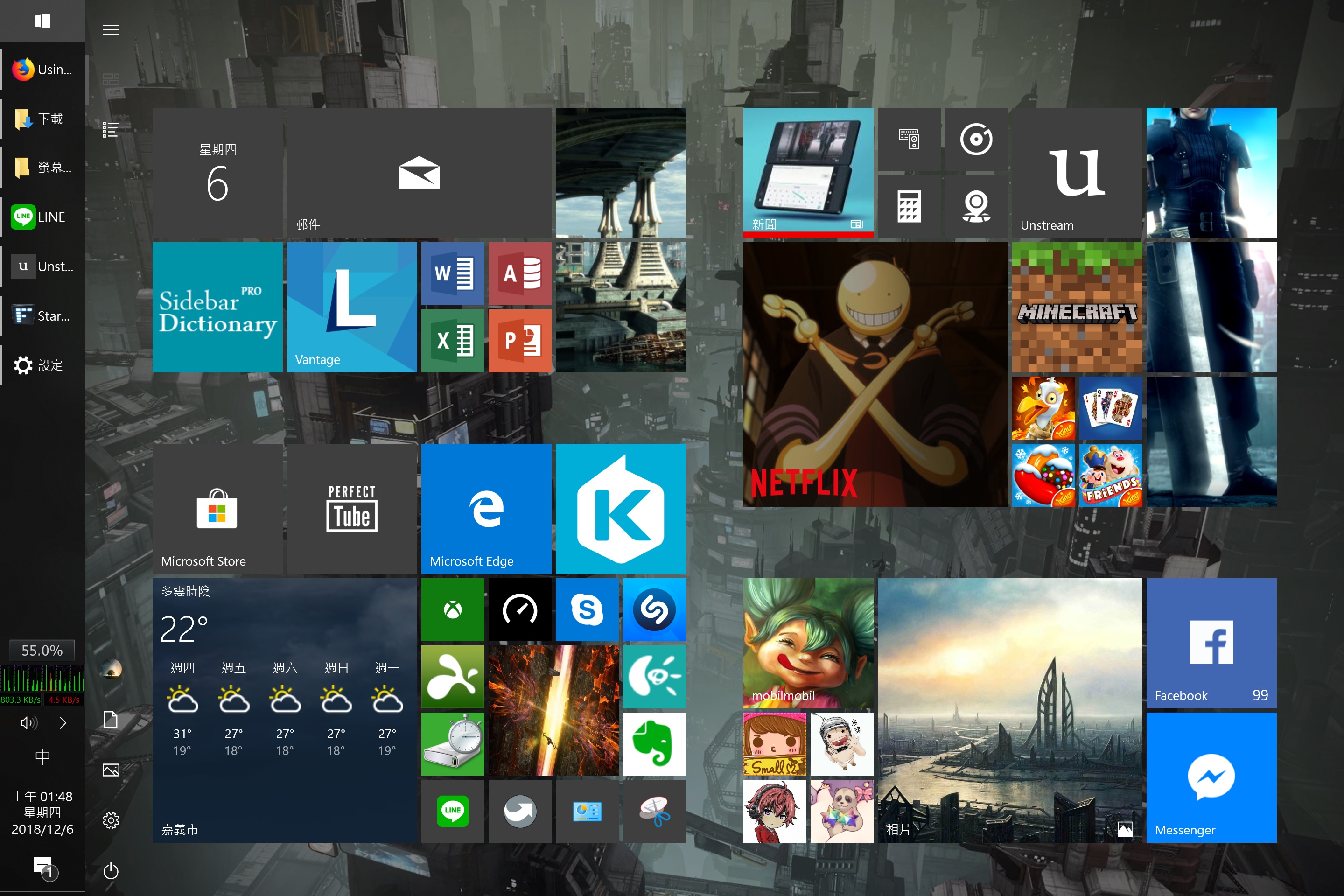The height and width of the screenshot is (896, 1344).
Task: Open the Evernote elephant tile
Action: tap(654, 744)
